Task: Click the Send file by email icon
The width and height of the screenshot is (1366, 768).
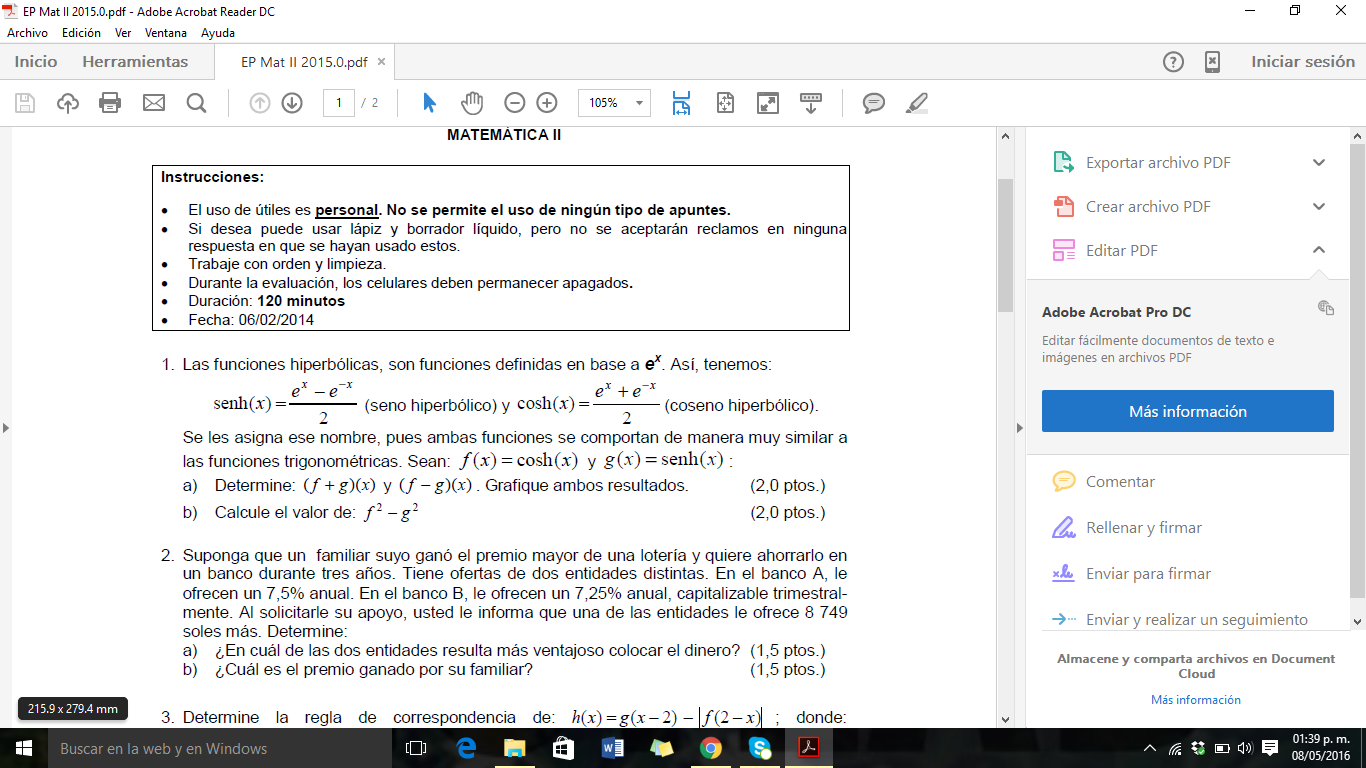Action: pos(153,103)
